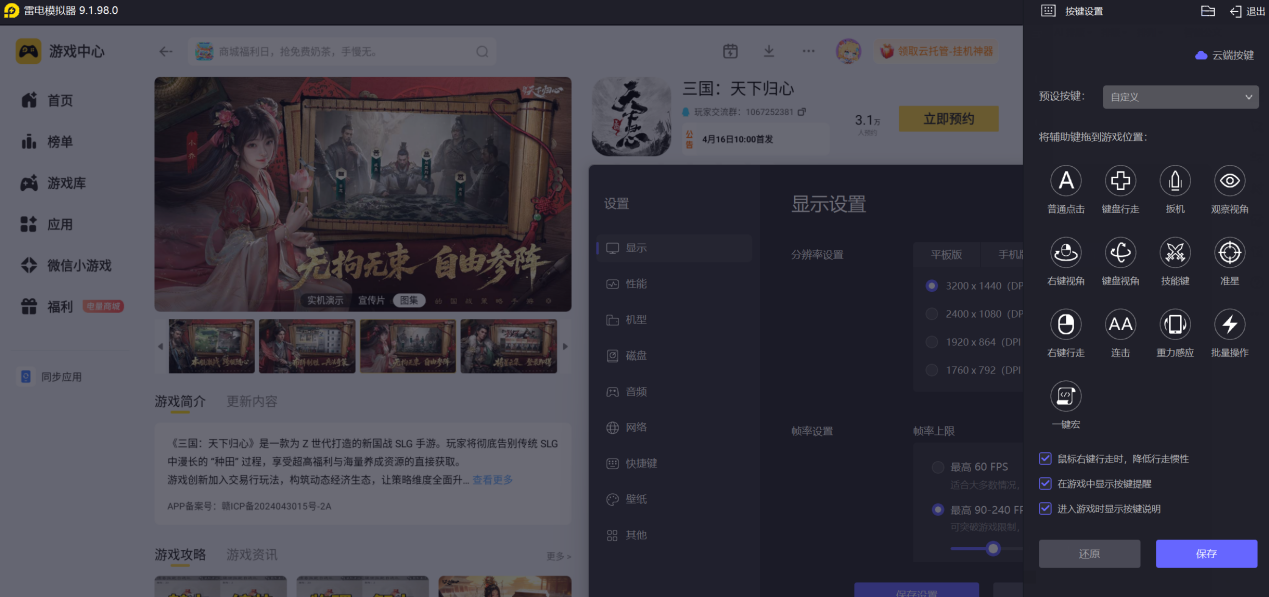Select the 右键视角 right-click view icon
Screen dimensions: 1269x597
(1066, 252)
